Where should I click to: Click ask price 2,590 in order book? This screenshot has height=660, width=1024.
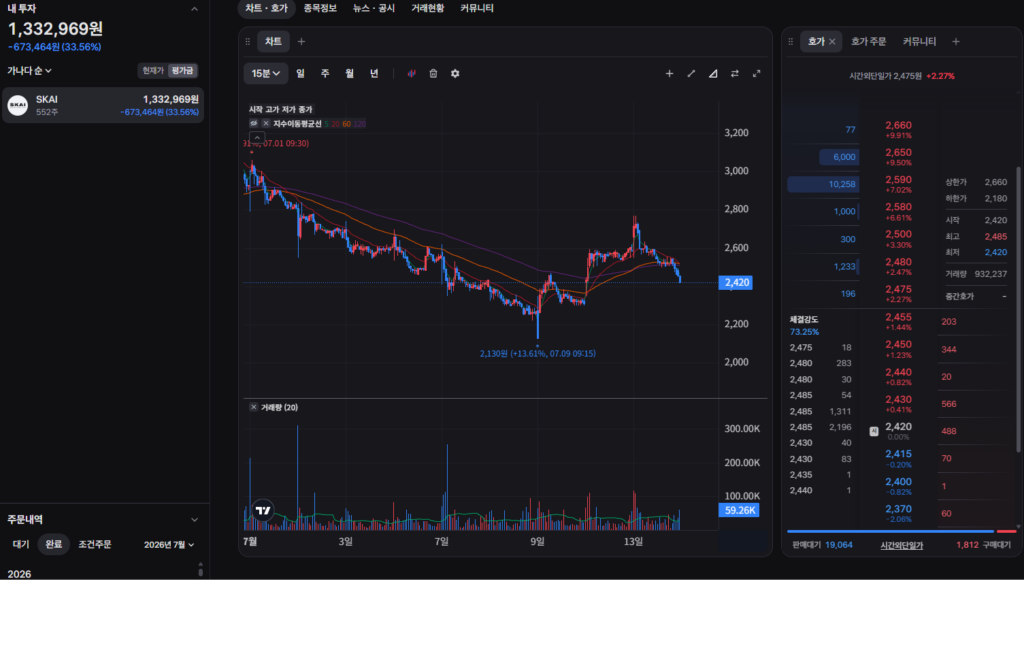pos(899,184)
